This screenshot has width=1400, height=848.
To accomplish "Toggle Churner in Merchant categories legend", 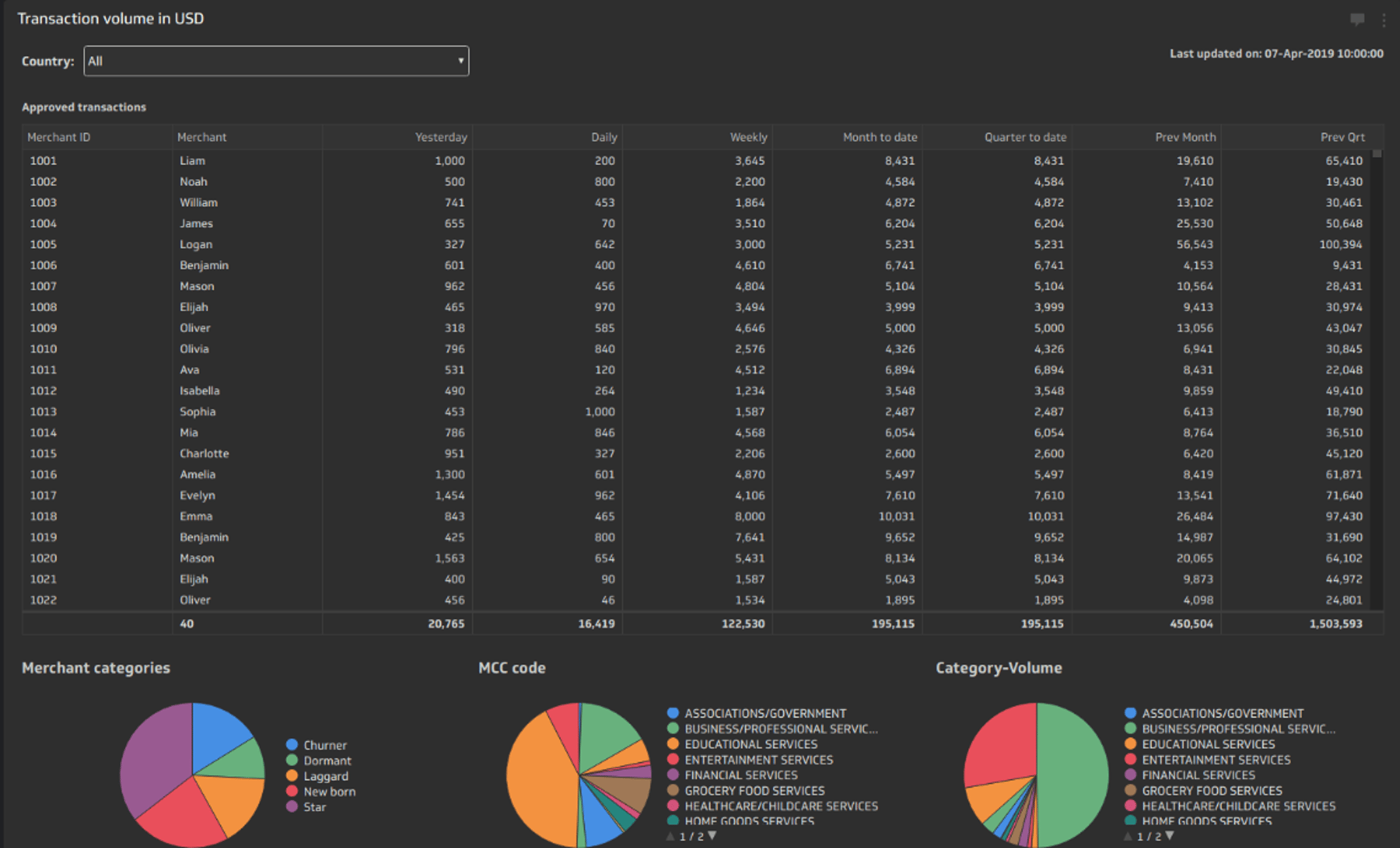I will click(x=324, y=745).
